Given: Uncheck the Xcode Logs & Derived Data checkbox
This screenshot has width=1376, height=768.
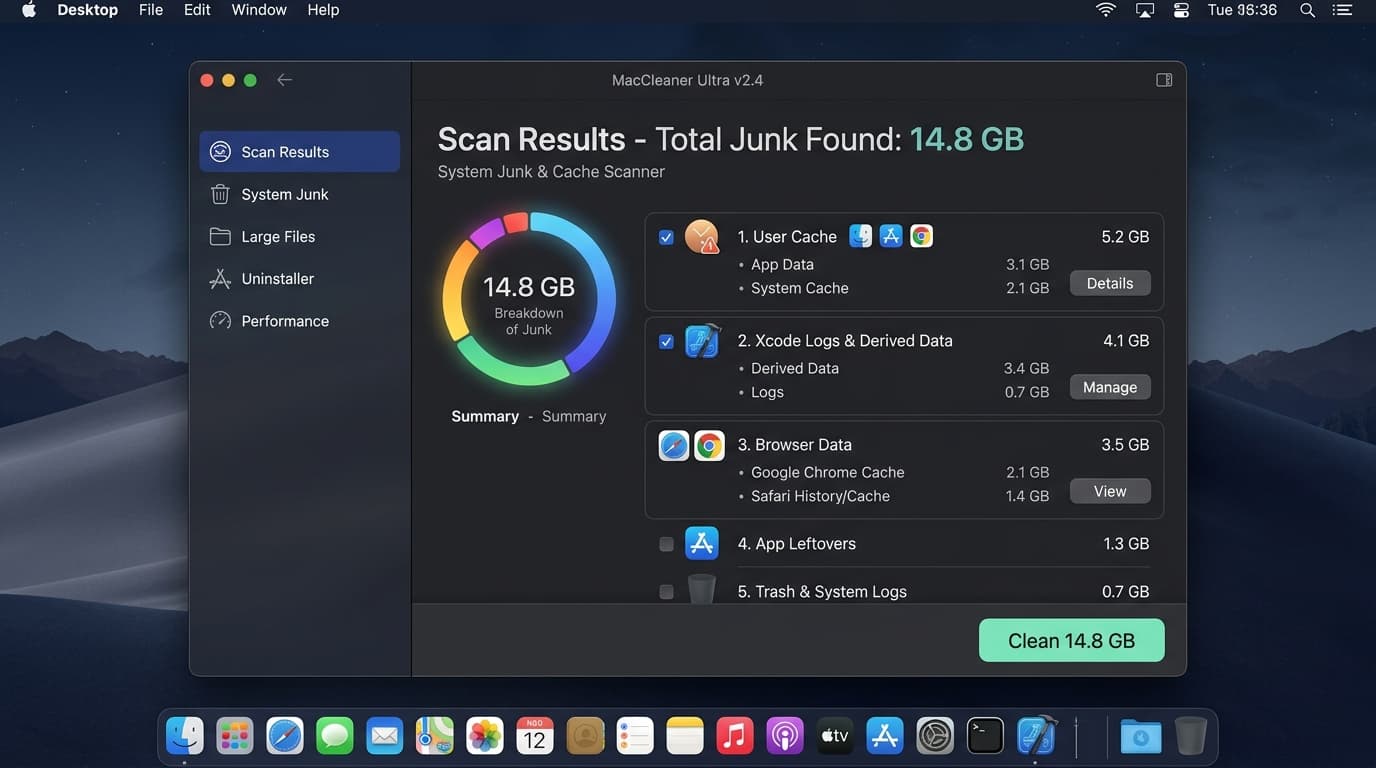Looking at the screenshot, I should point(666,342).
